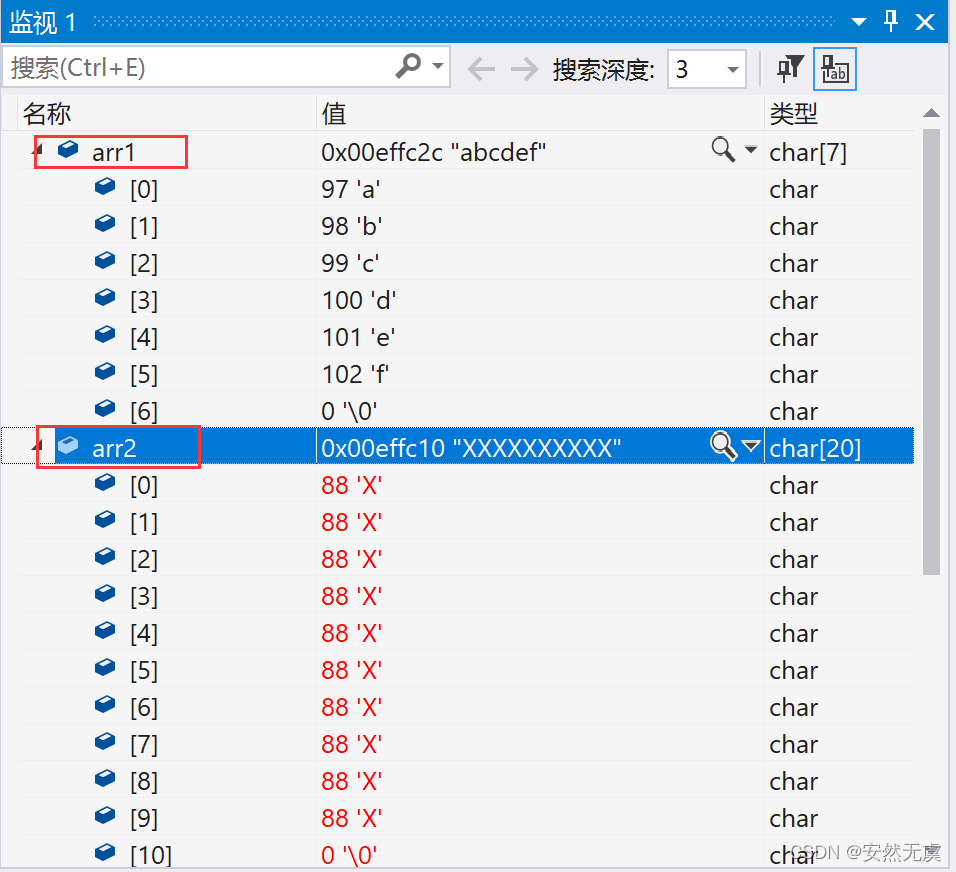The width and height of the screenshot is (956, 872).
Task: Open the search depth combo box
Action: point(707,69)
